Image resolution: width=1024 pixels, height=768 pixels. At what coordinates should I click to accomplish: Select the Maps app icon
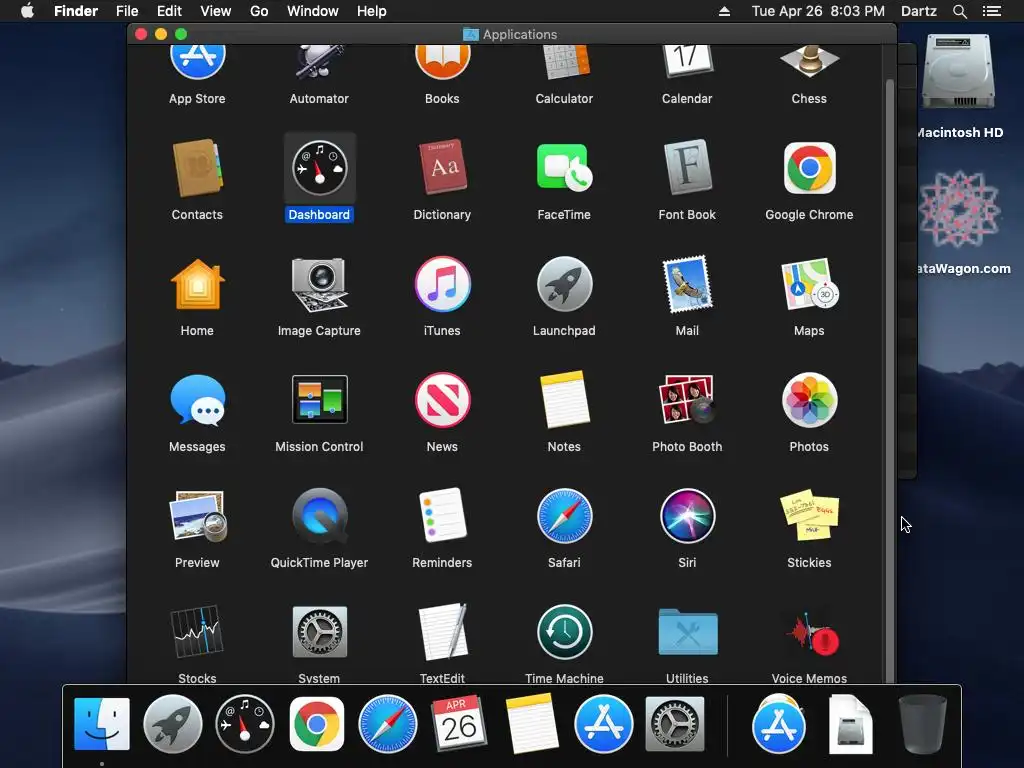pos(809,284)
